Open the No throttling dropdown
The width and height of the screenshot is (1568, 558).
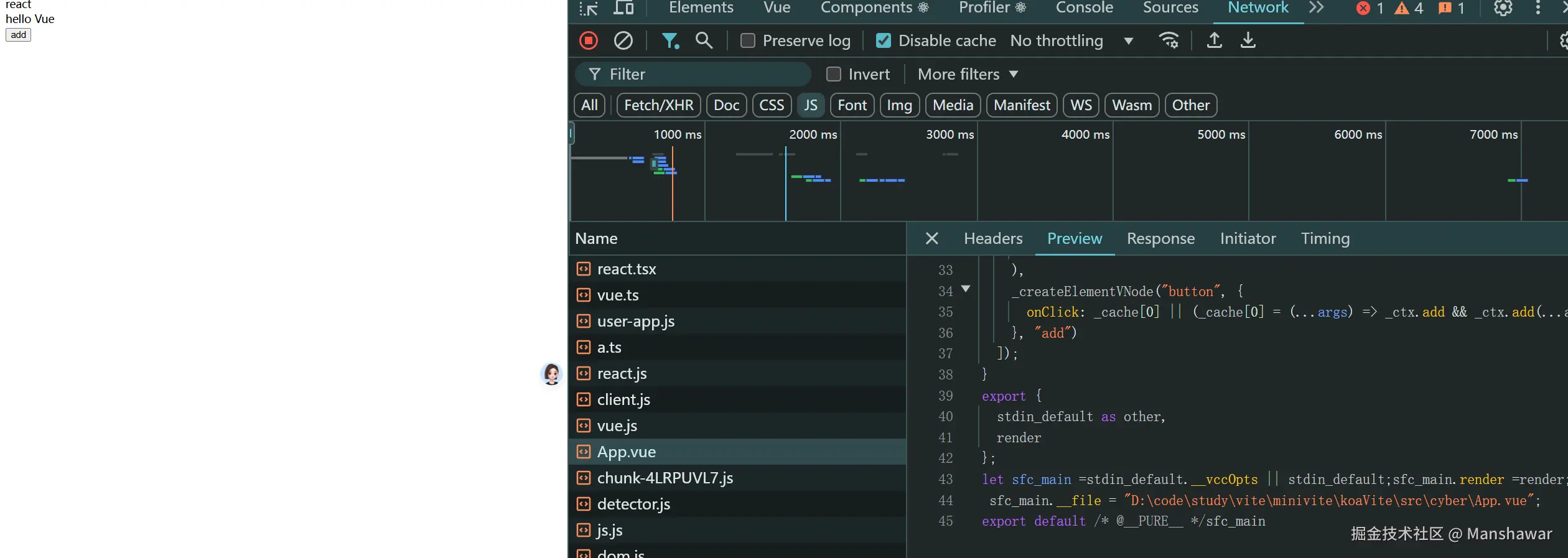point(1070,40)
